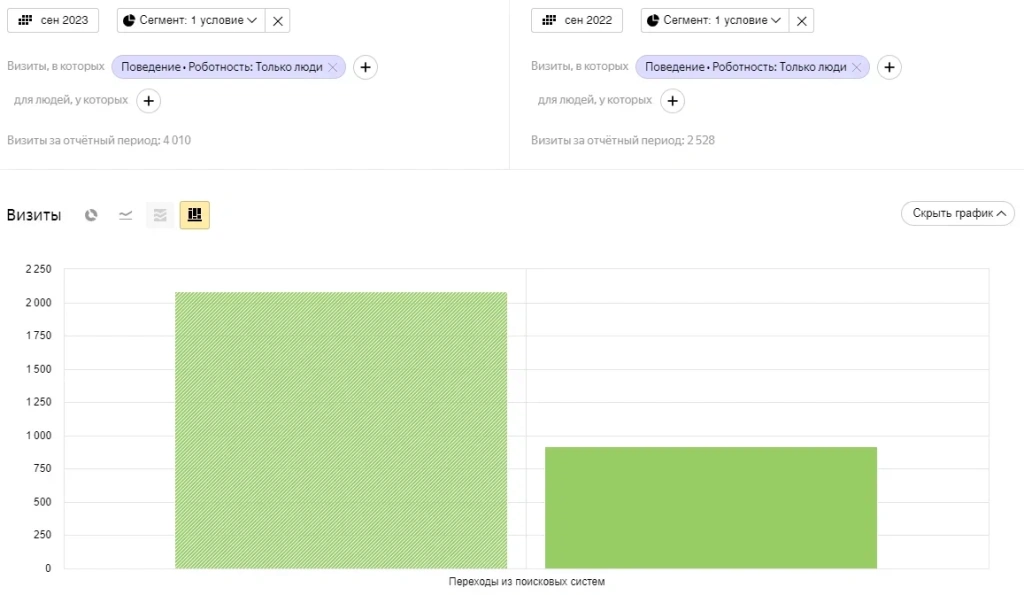
Task: Select the stacked area chart icon
Action: tap(160, 215)
